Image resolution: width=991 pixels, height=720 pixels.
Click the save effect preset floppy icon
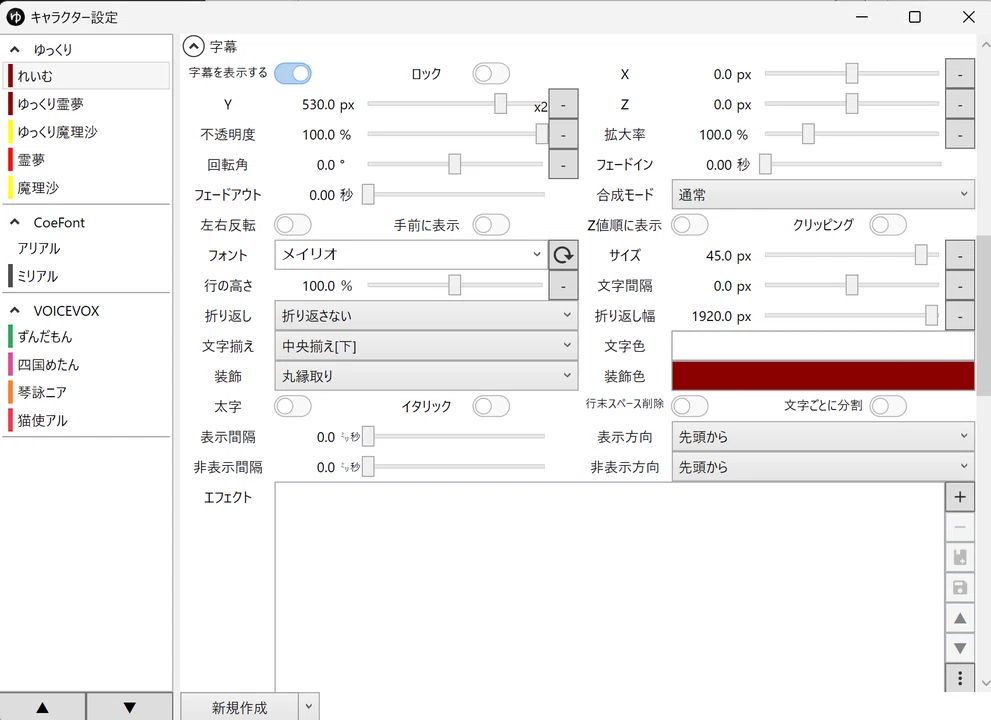pos(959,588)
